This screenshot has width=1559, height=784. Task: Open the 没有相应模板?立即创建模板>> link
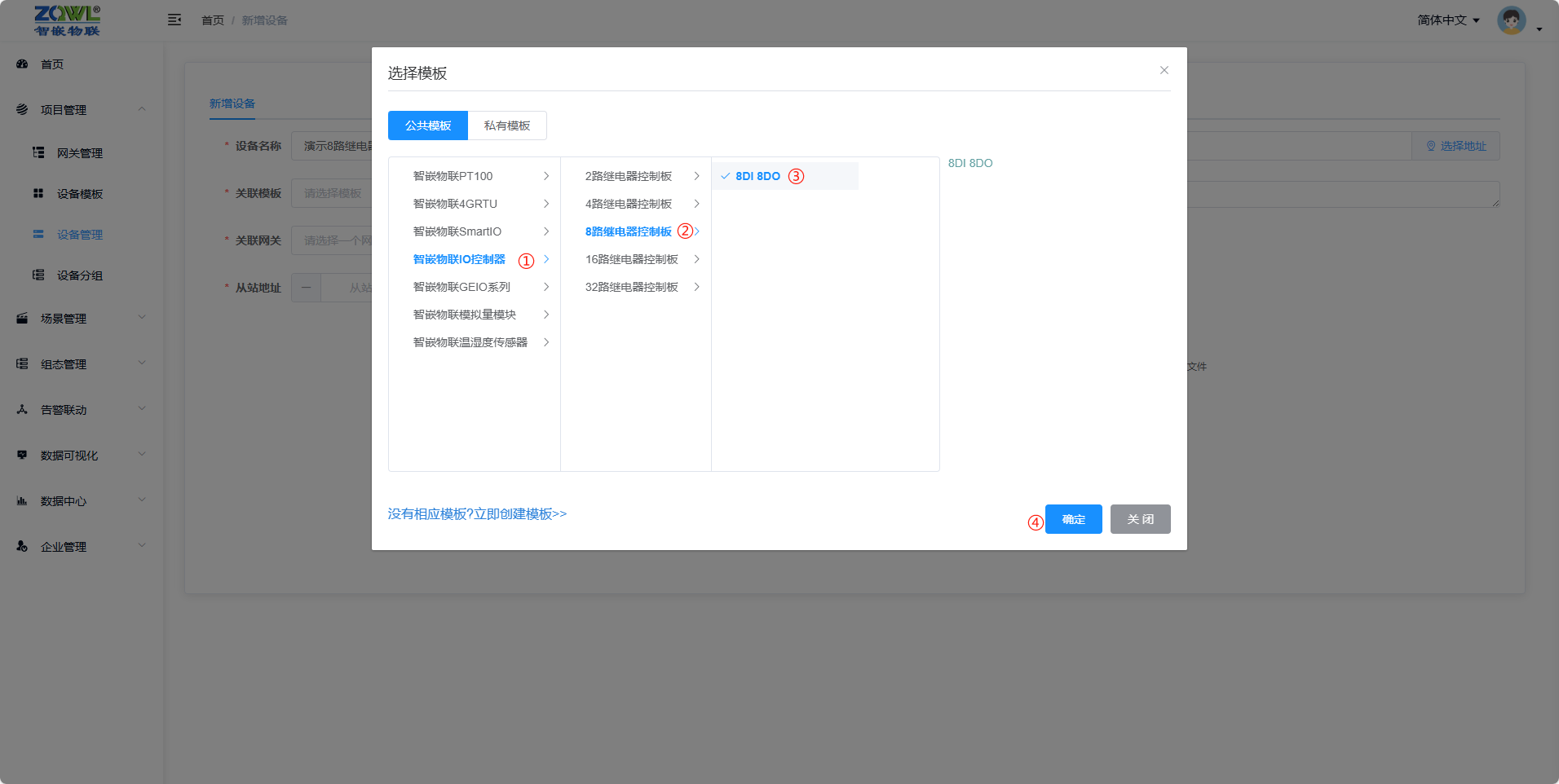(x=477, y=514)
